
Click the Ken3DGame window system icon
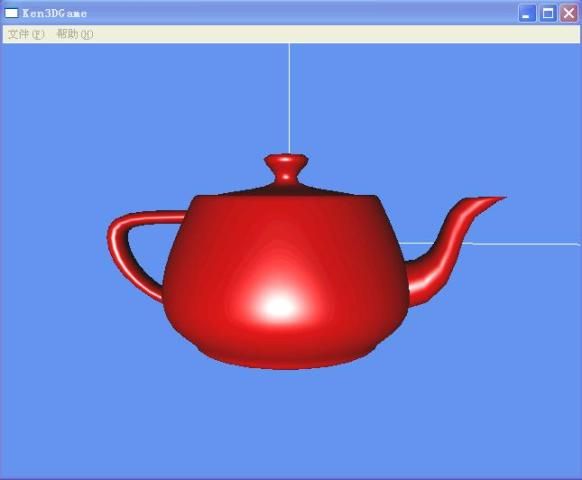coord(11,13)
